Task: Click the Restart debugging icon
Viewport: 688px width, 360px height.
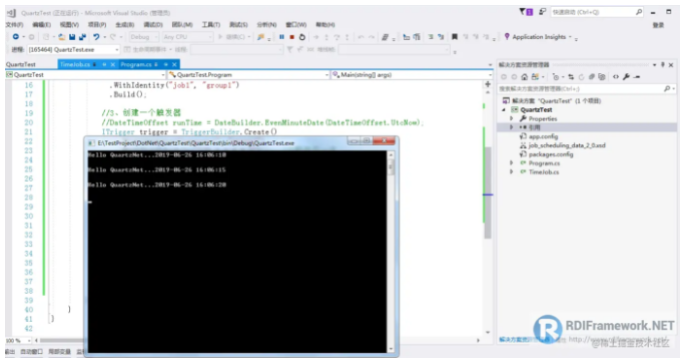Action: (x=302, y=37)
